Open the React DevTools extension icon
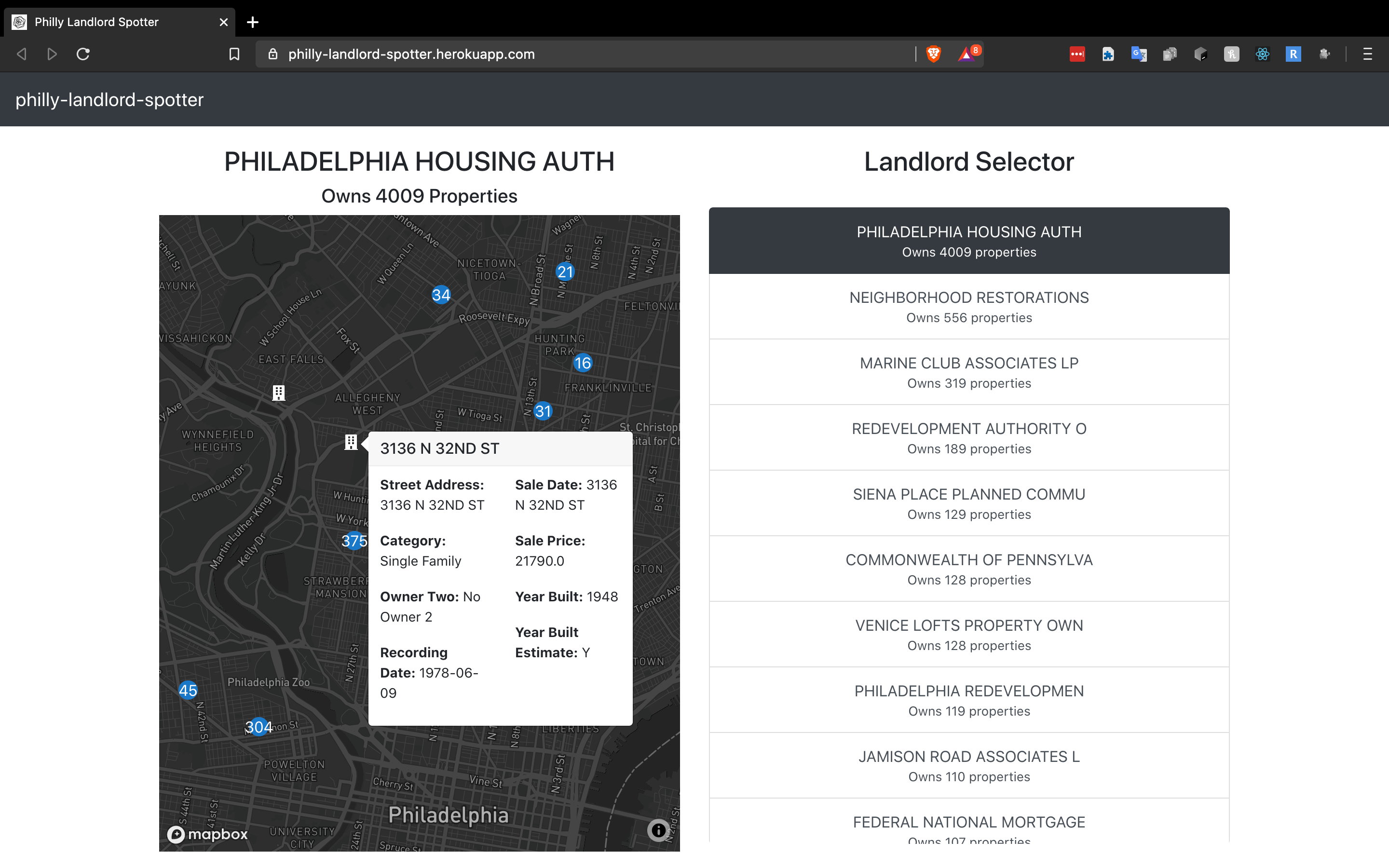This screenshot has height=868, width=1389. tap(1262, 54)
